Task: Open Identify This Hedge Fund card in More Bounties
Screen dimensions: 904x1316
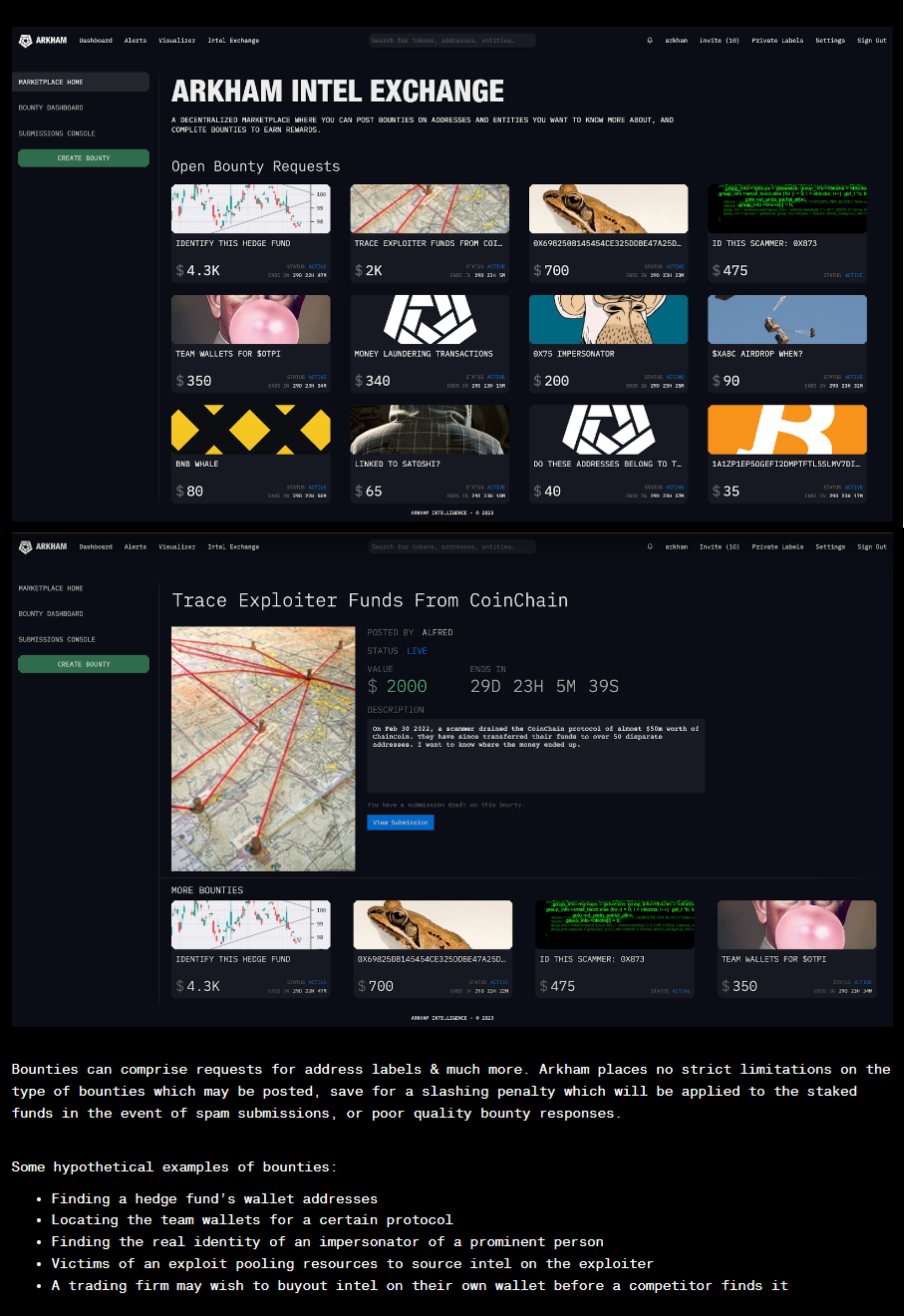Action: [251, 950]
